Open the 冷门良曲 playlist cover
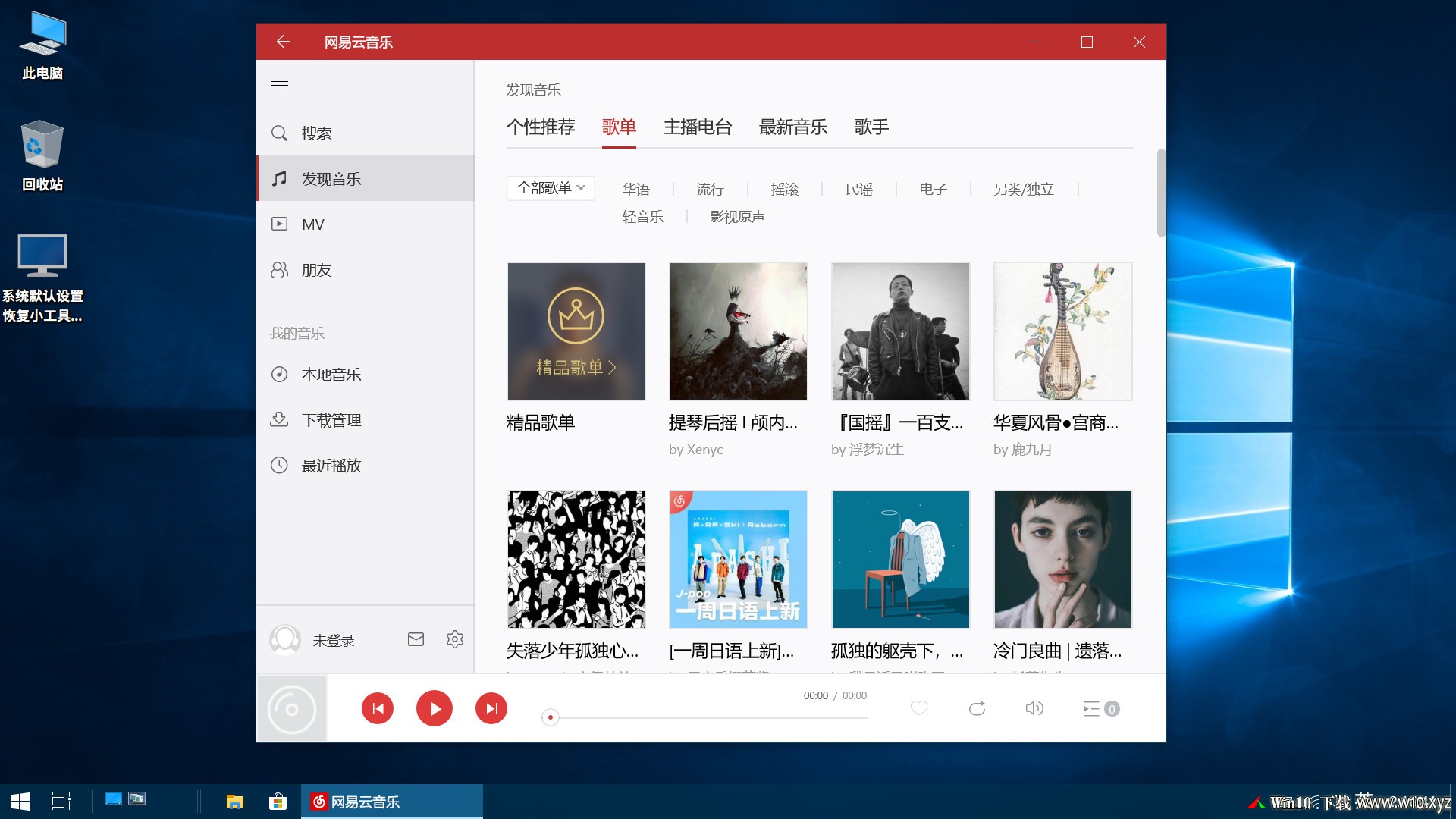 pyautogui.click(x=1063, y=560)
